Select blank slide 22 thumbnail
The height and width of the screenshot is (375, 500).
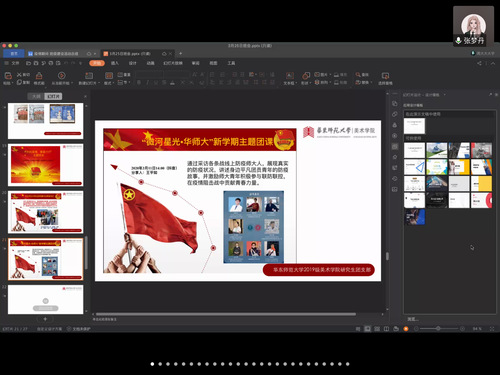click(46, 299)
